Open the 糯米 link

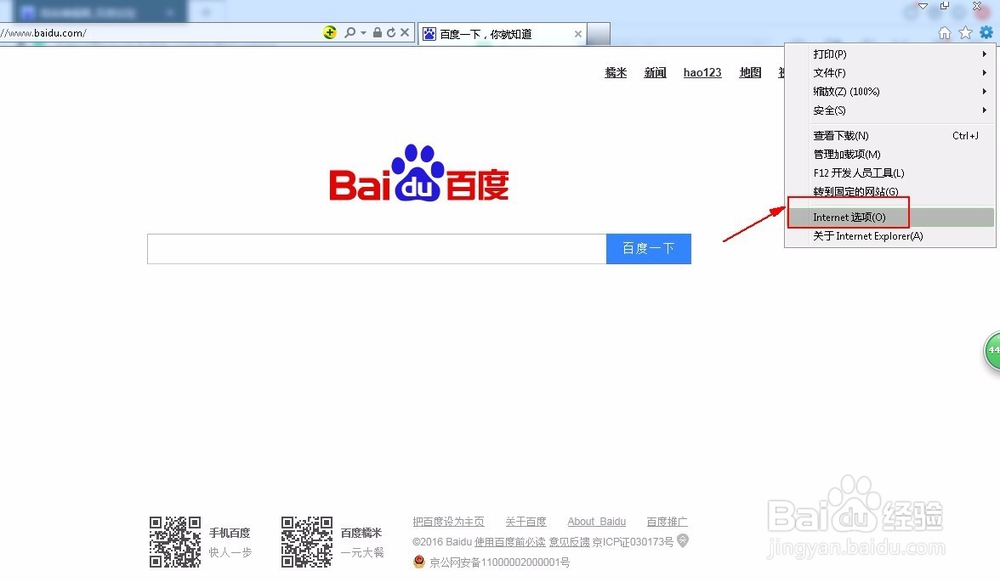pyautogui.click(x=615, y=73)
